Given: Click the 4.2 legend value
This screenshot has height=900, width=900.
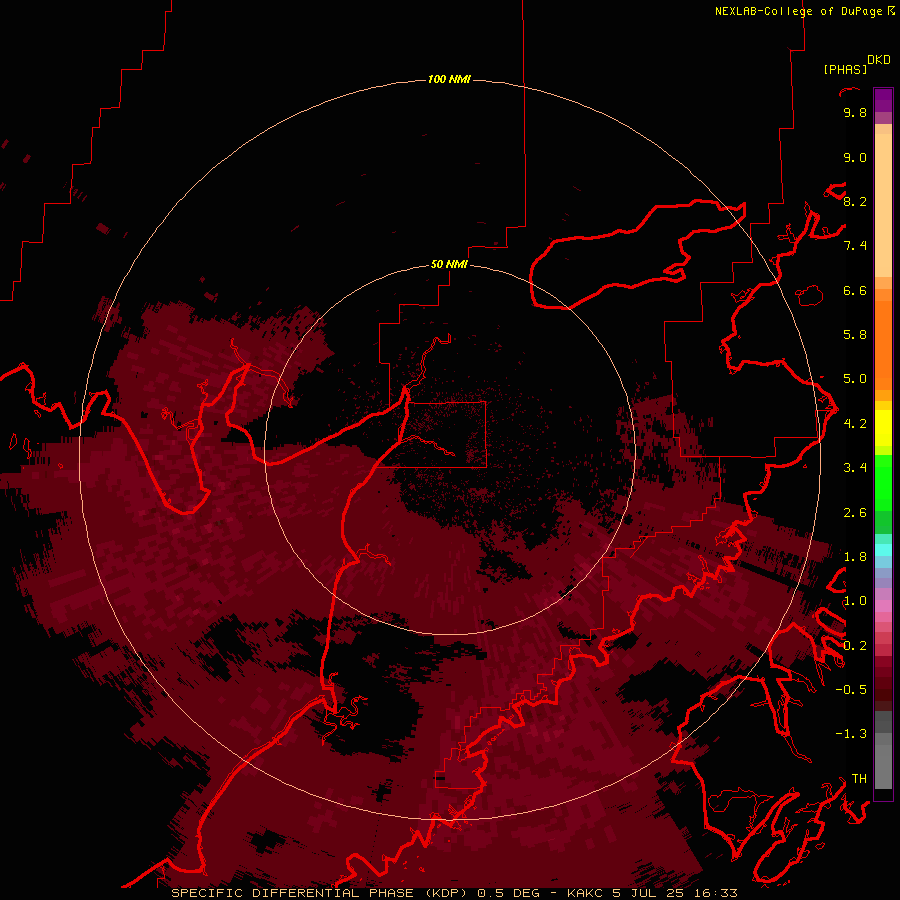Looking at the screenshot, I should coord(855,424).
